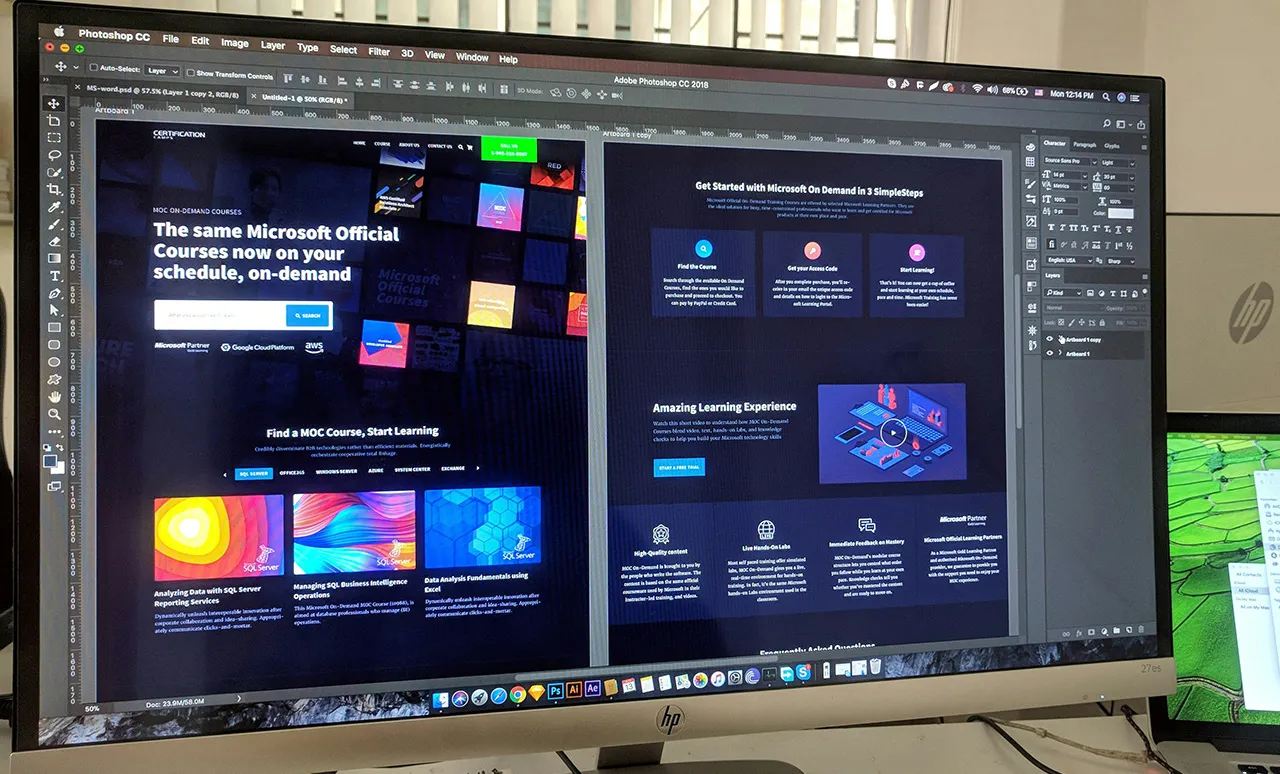The width and height of the screenshot is (1280, 774).
Task: Click the green CALL US button
Action: (508, 150)
